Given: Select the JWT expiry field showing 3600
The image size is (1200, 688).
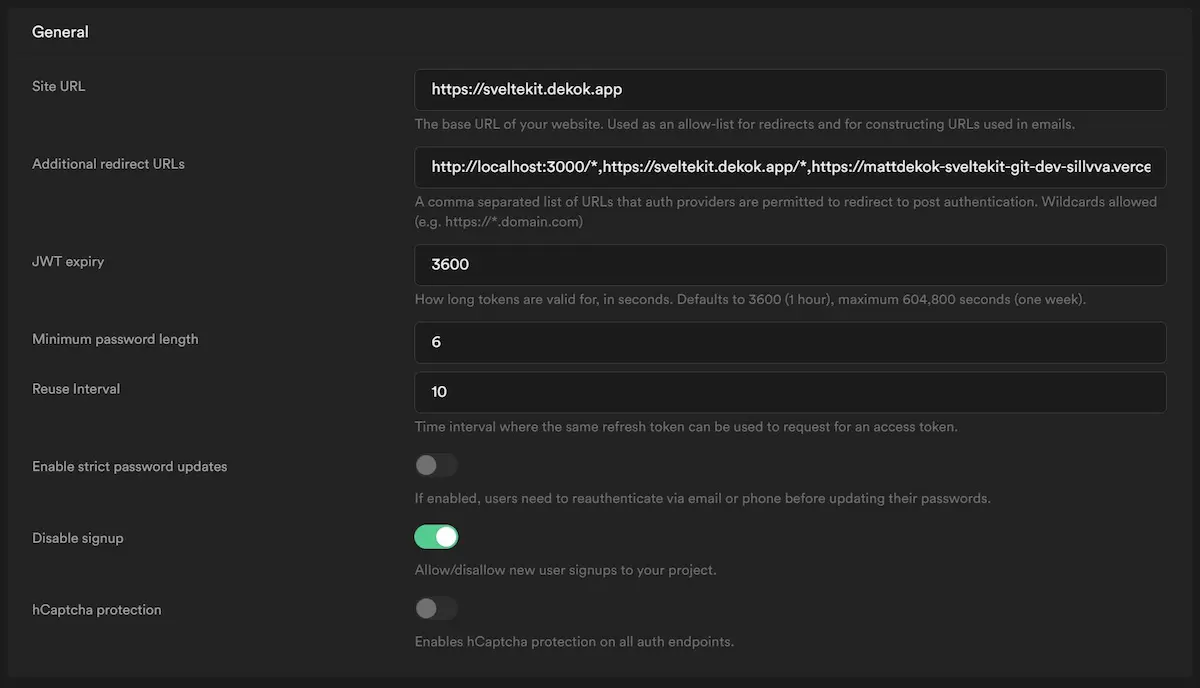Looking at the screenshot, I should pos(790,265).
